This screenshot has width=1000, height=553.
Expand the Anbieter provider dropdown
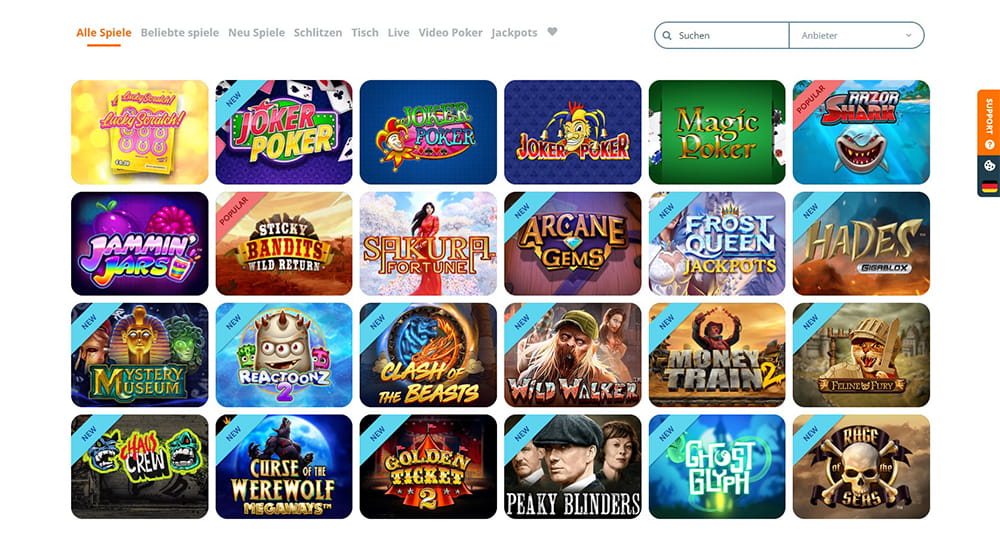click(x=857, y=36)
